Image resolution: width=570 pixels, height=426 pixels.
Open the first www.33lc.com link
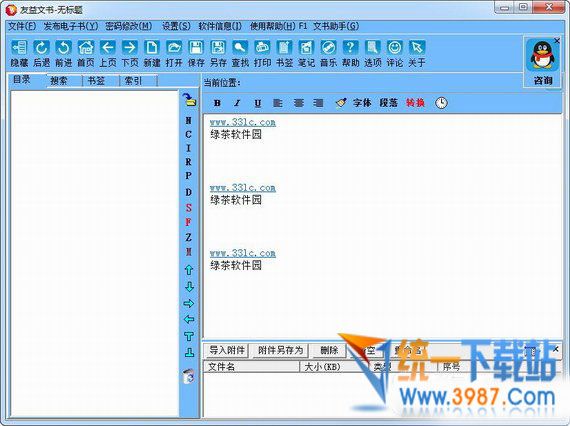(242, 122)
